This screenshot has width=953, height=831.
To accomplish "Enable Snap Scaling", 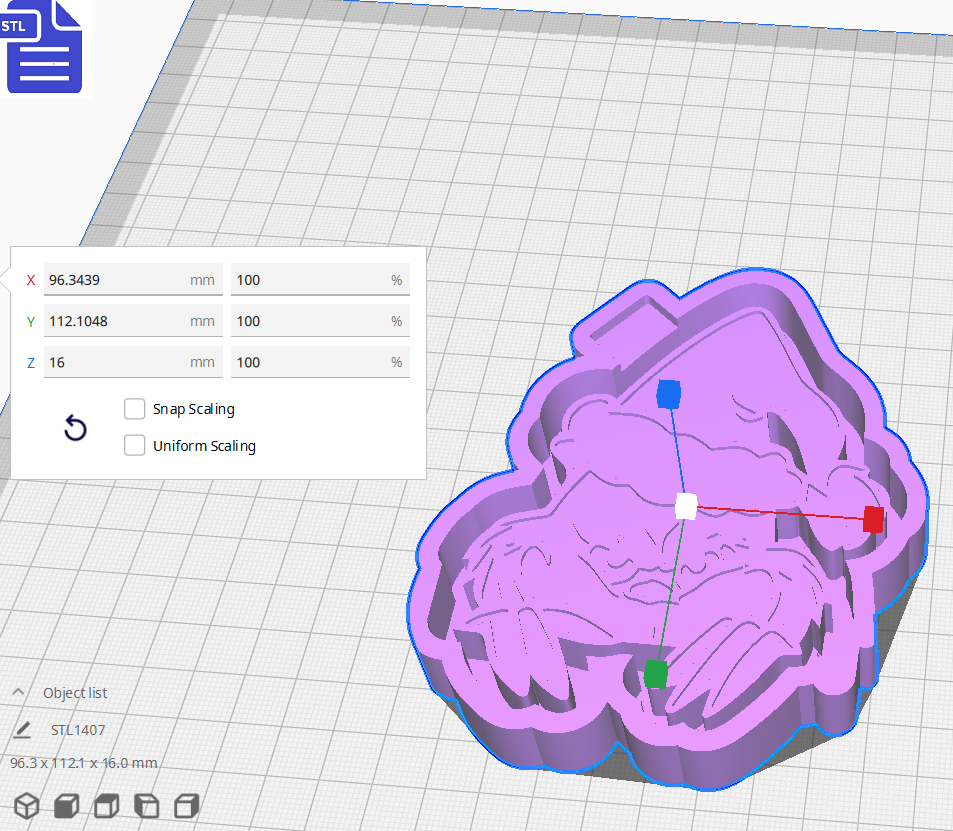I will coord(135,409).
